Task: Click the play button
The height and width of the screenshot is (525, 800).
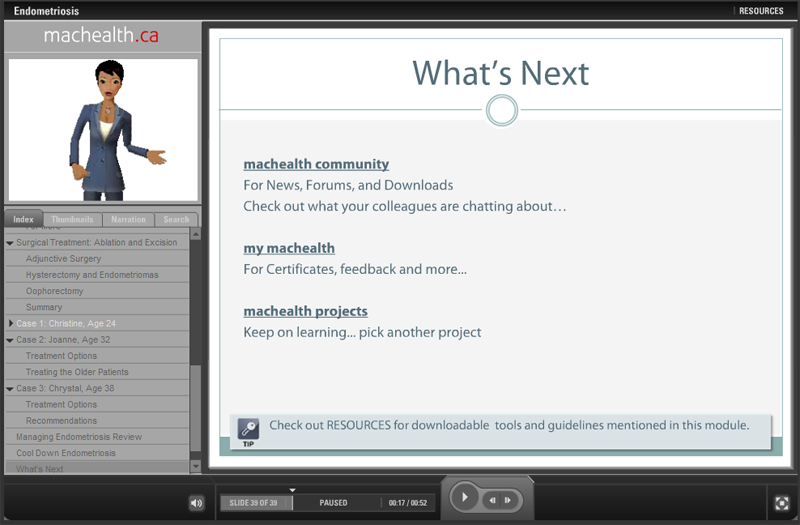Action: (x=464, y=496)
